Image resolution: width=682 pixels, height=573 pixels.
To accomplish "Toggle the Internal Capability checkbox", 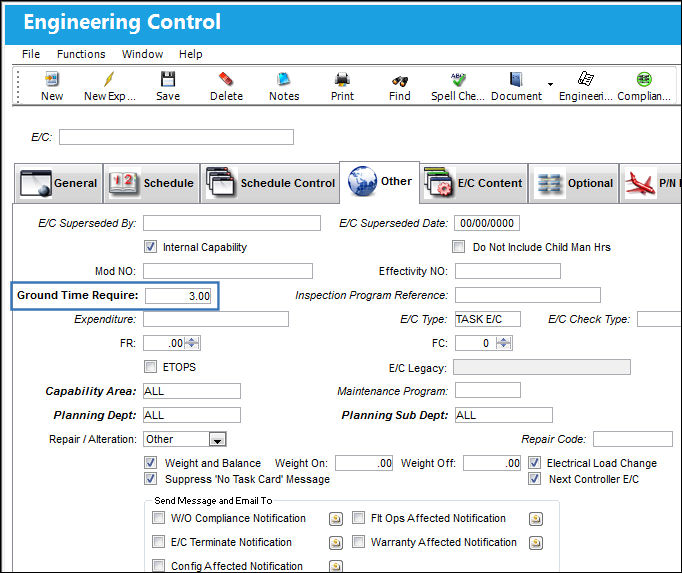I will click(x=150, y=247).
